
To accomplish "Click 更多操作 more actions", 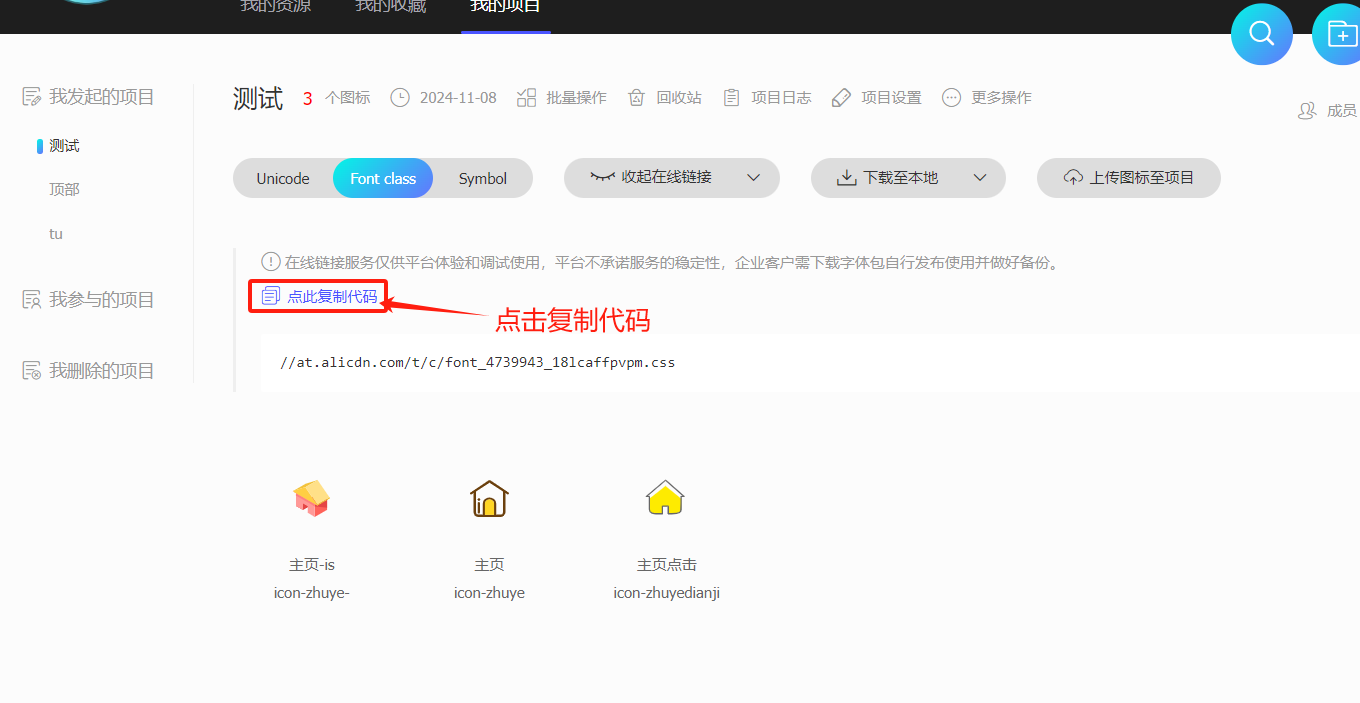I will pyautogui.click(x=987, y=98).
